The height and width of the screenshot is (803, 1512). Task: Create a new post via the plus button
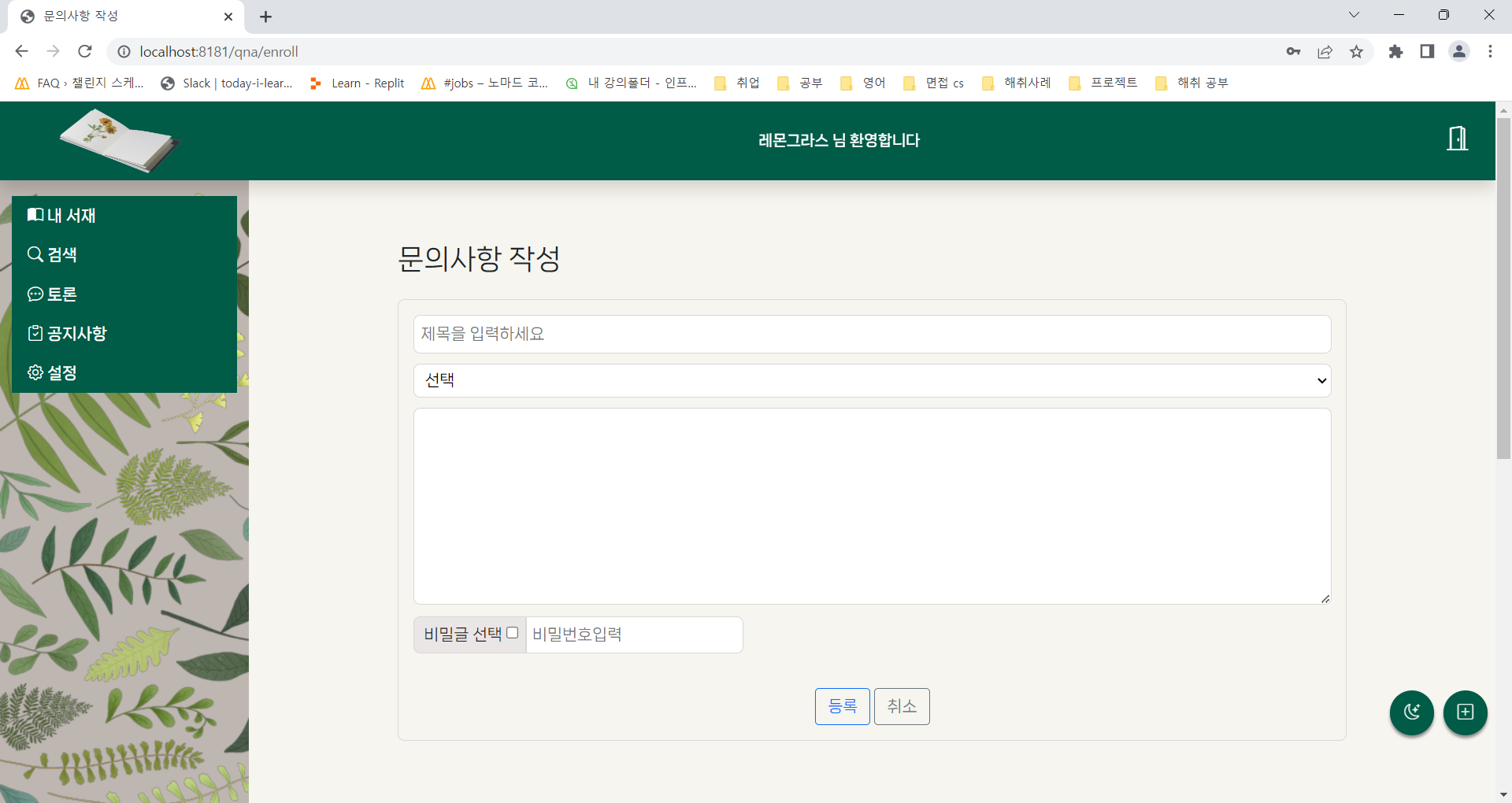coord(1466,712)
